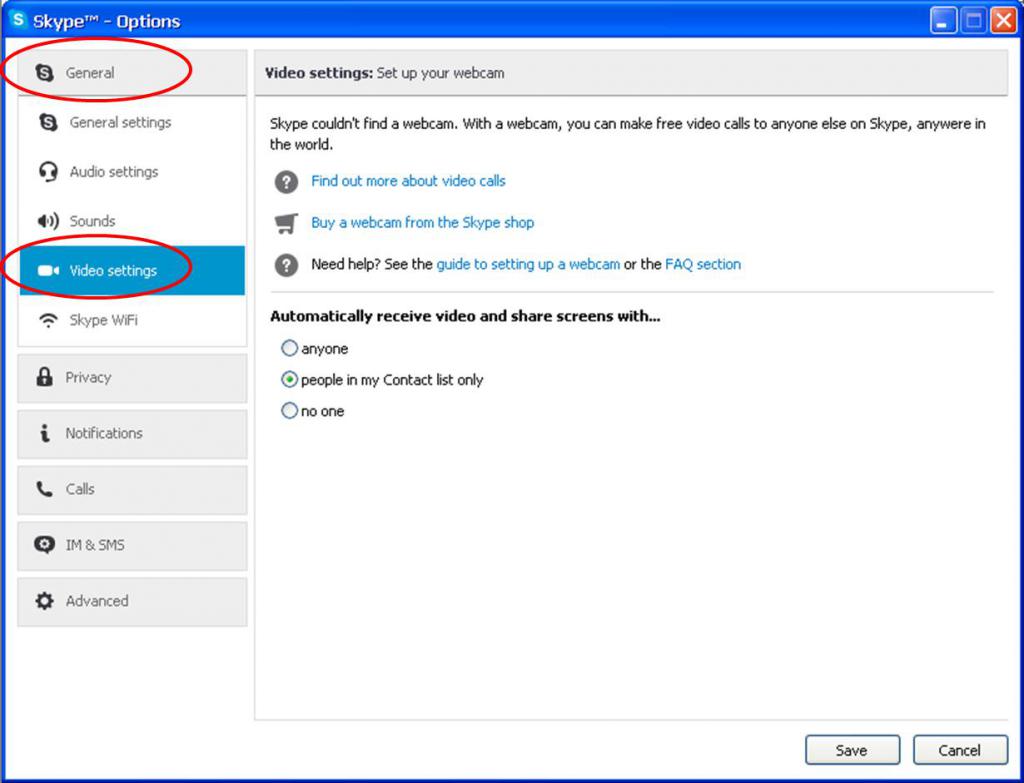The image size is (1024, 783).
Task: Click the 'Skype couldn't find a webcam' message
Action: (x=628, y=133)
